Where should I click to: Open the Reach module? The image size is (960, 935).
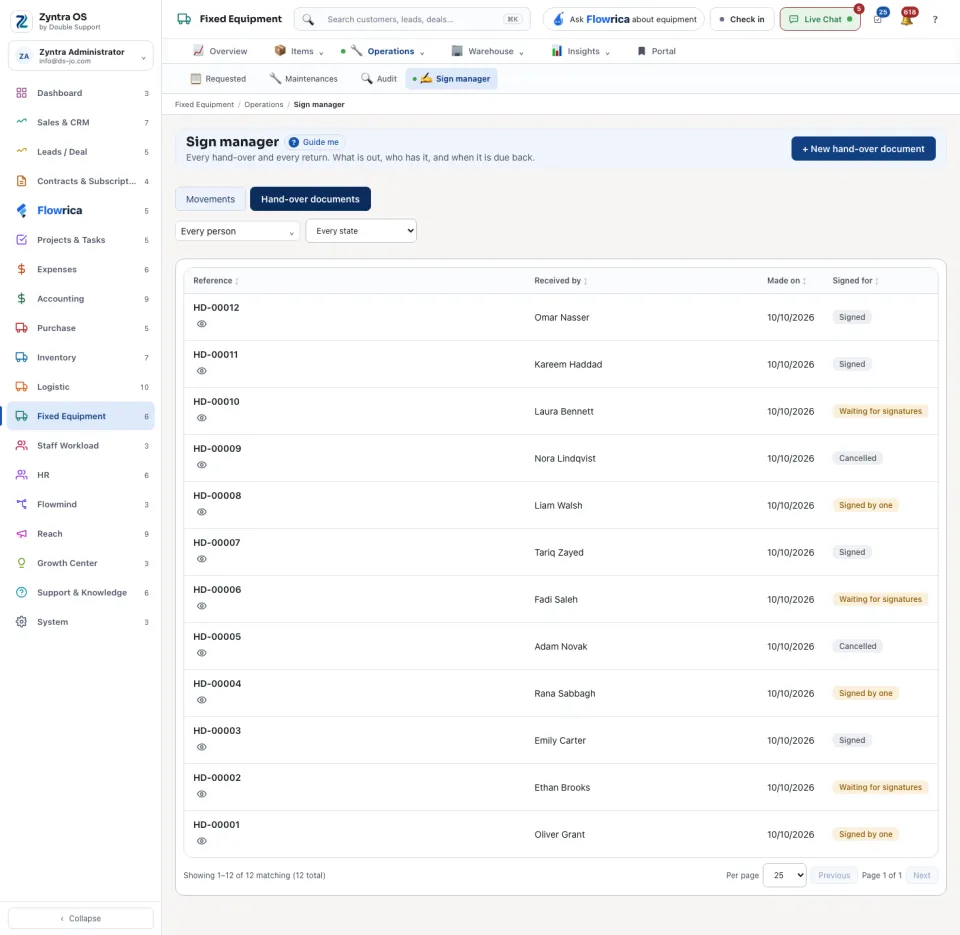click(80, 534)
